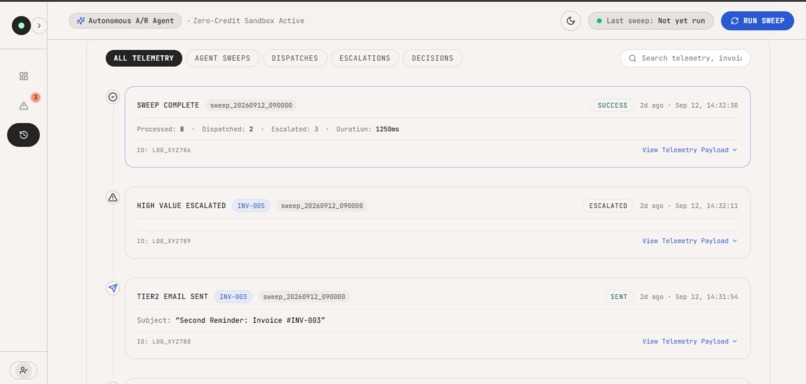This screenshot has height=384, width=806.
Task: Click the sweep_20260912_090000 tag on Sweep Complete
Action: coord(251,105)
